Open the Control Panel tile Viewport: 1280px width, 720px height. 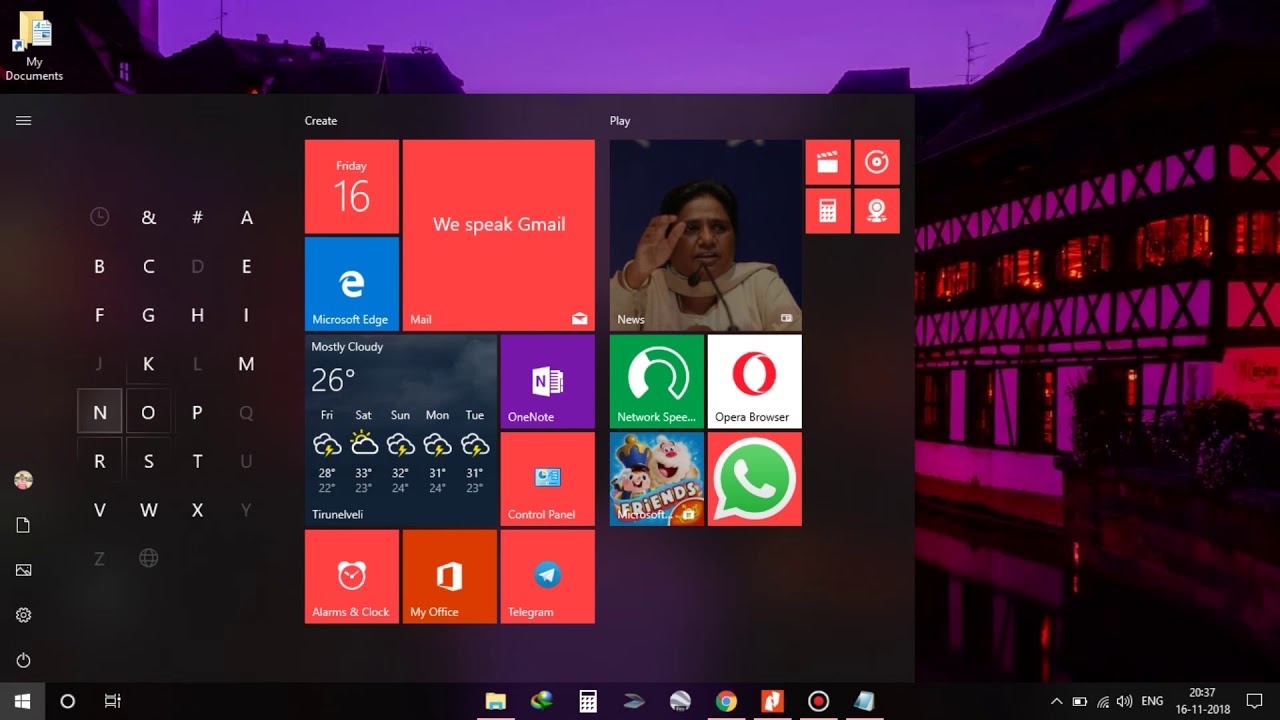tap(547, 479)
